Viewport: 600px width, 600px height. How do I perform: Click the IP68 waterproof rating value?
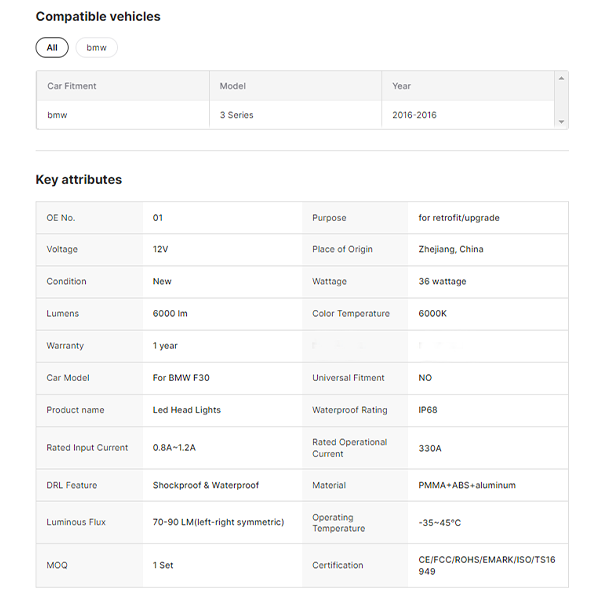(430, 410)
